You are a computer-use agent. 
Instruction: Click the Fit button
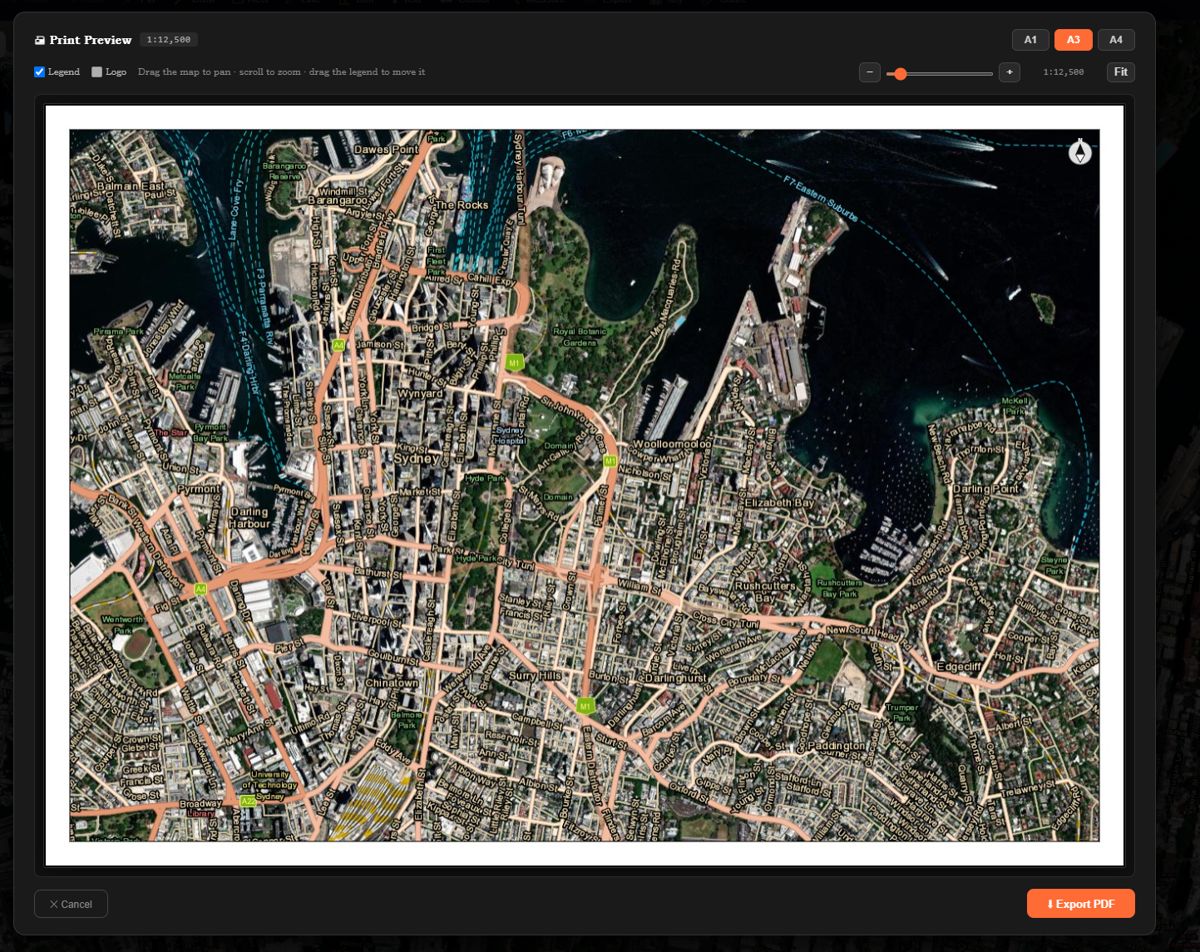[1121, 72]
